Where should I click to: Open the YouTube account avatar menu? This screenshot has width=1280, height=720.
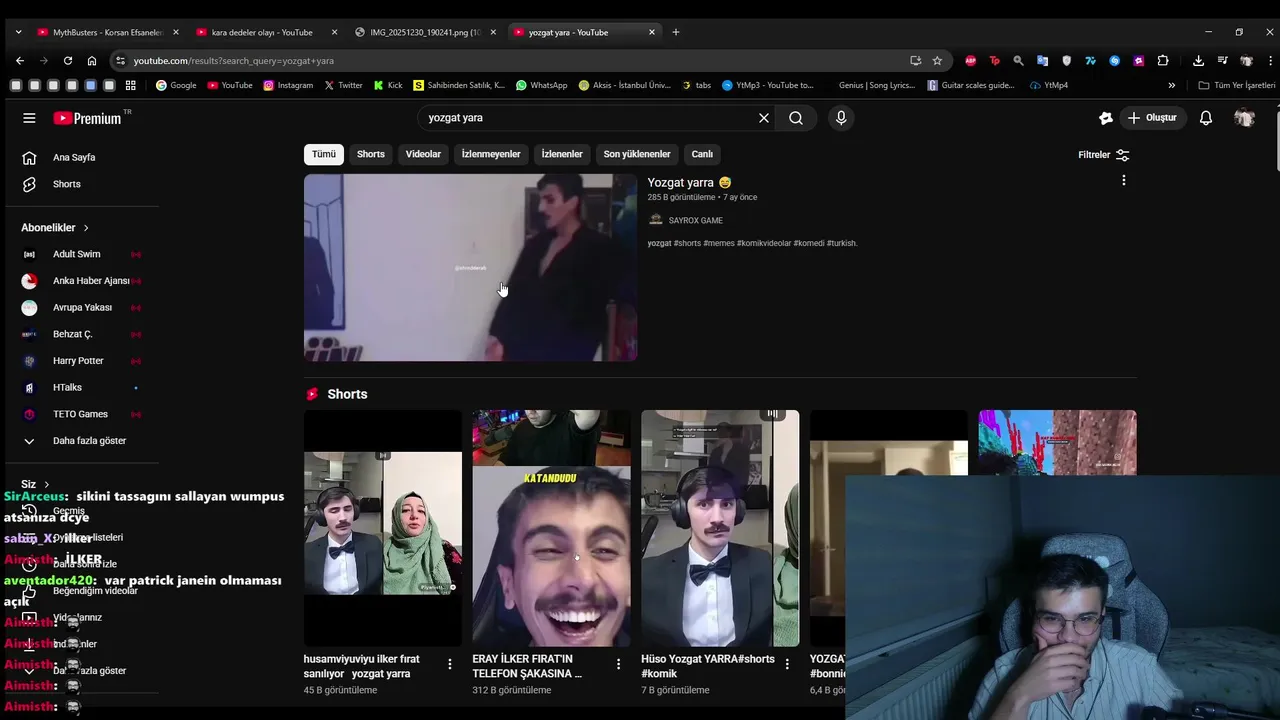click(x=1244, y=118)
